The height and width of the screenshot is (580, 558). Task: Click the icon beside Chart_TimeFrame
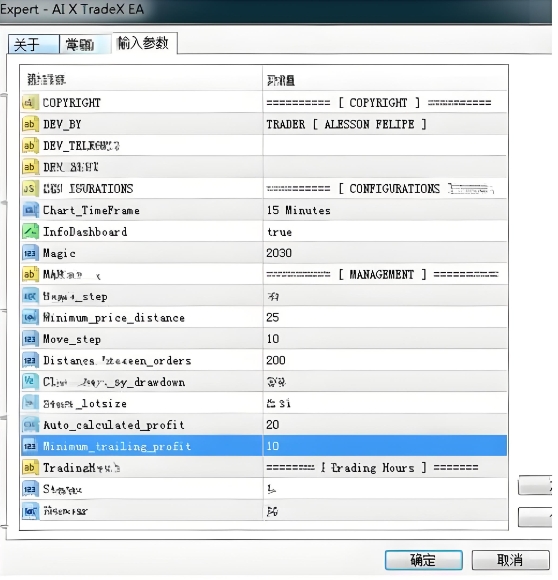pyautogui.click(x=30, y=210)
